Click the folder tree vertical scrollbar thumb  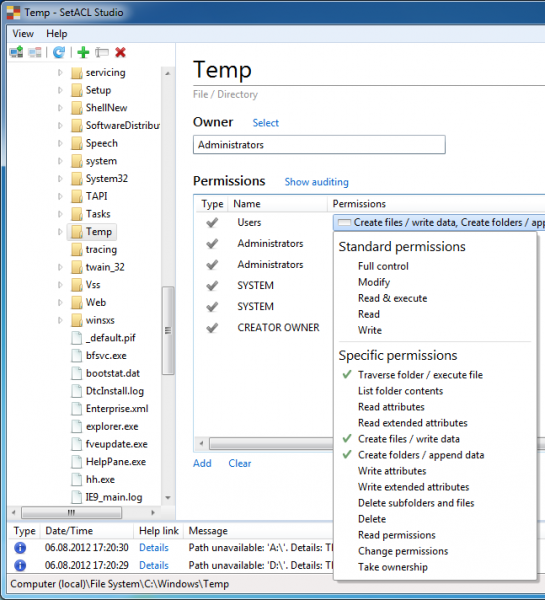[x=168, y=331]
